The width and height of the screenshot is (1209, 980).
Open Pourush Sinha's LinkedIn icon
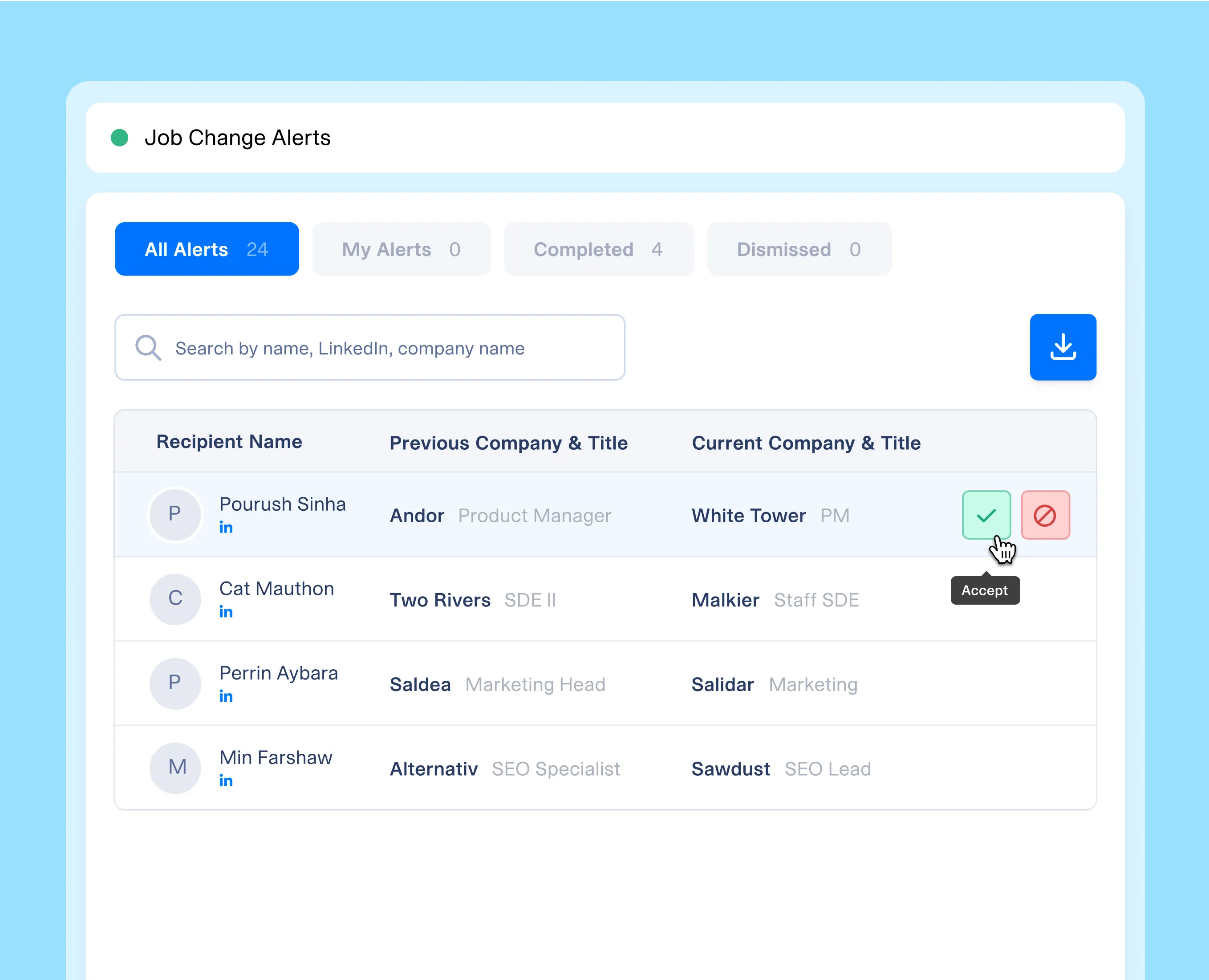click(x=226, y=527)
